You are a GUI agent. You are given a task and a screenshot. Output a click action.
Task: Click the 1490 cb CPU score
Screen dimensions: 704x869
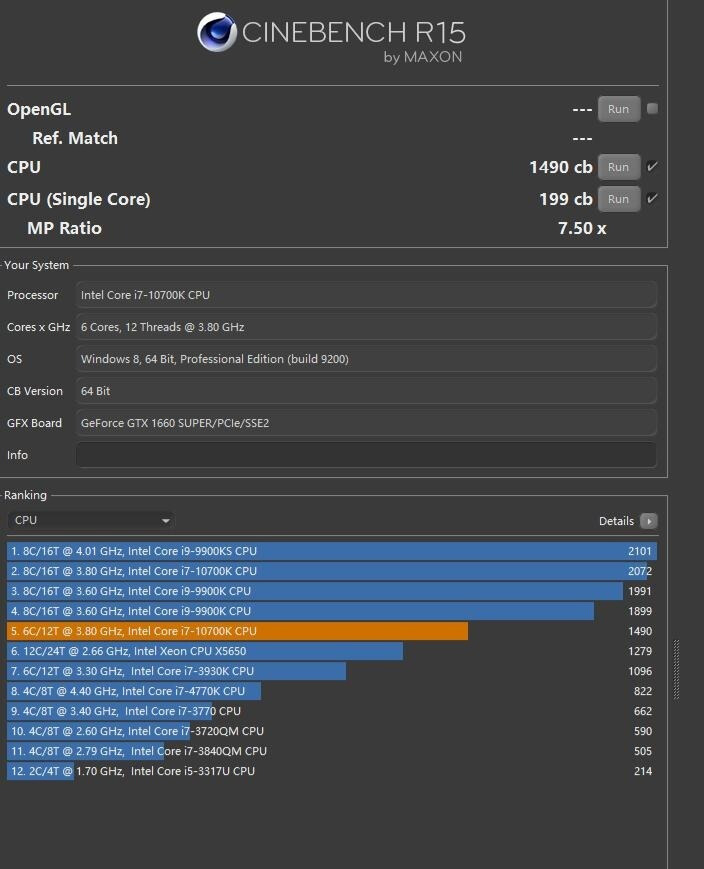(560, 167)
